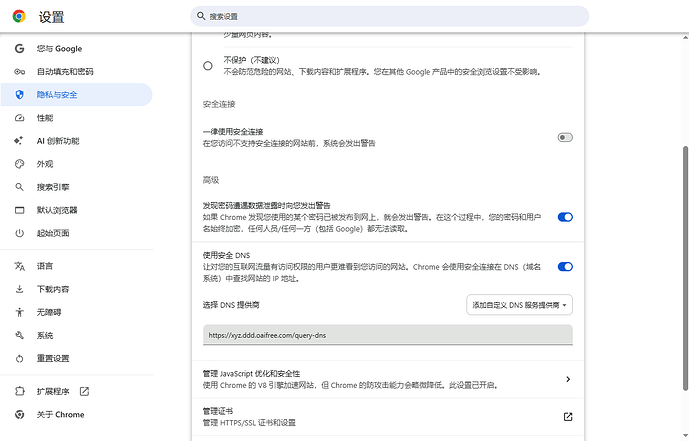689x441 pixels.
Task: Open 搜索引擎 settings
Action: pos(53,187)
